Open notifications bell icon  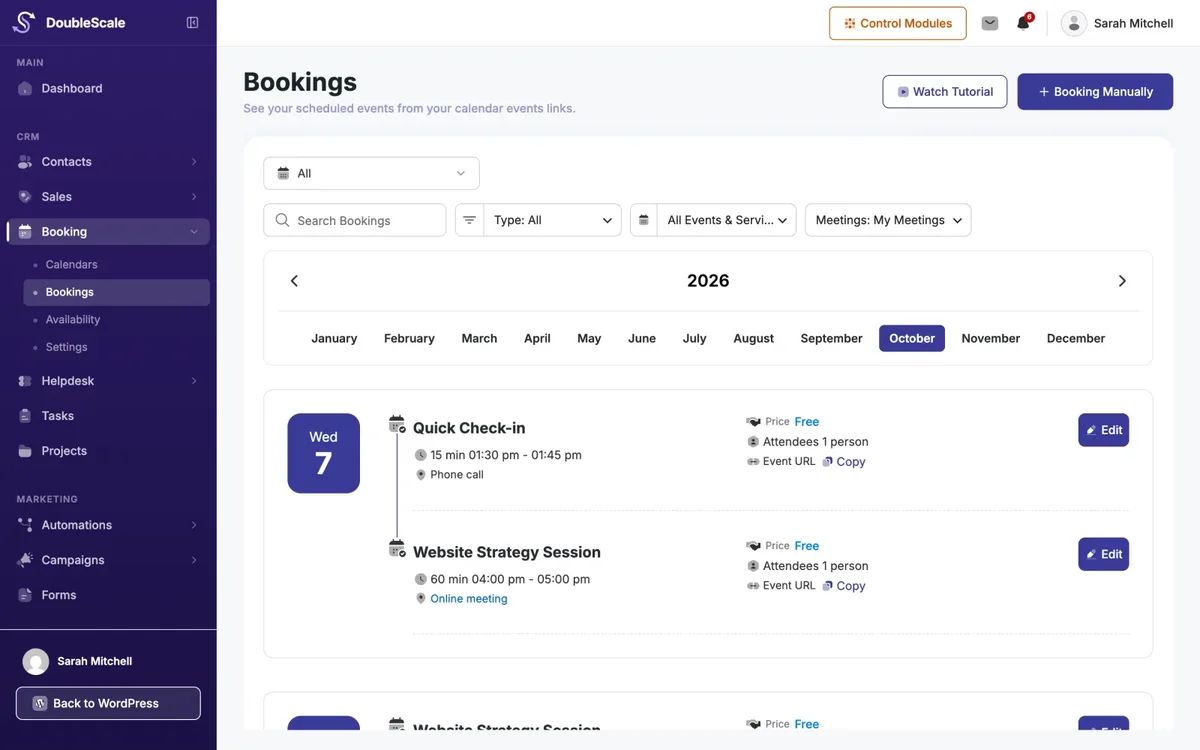click(1023, 23)
